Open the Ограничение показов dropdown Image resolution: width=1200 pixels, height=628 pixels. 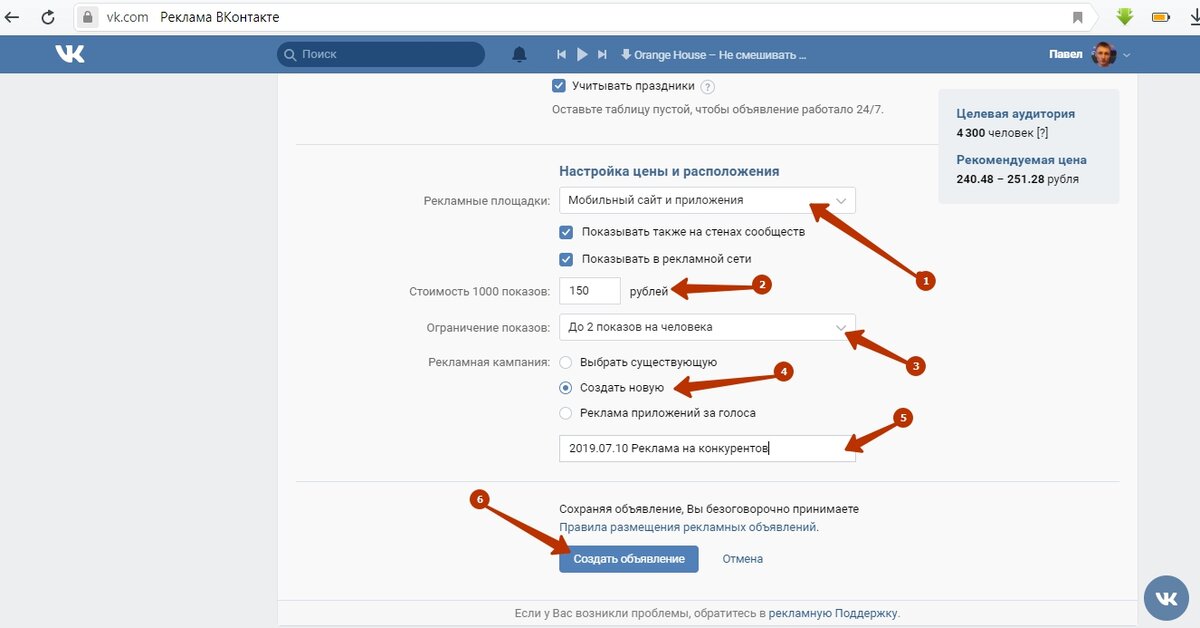(707, 327)
